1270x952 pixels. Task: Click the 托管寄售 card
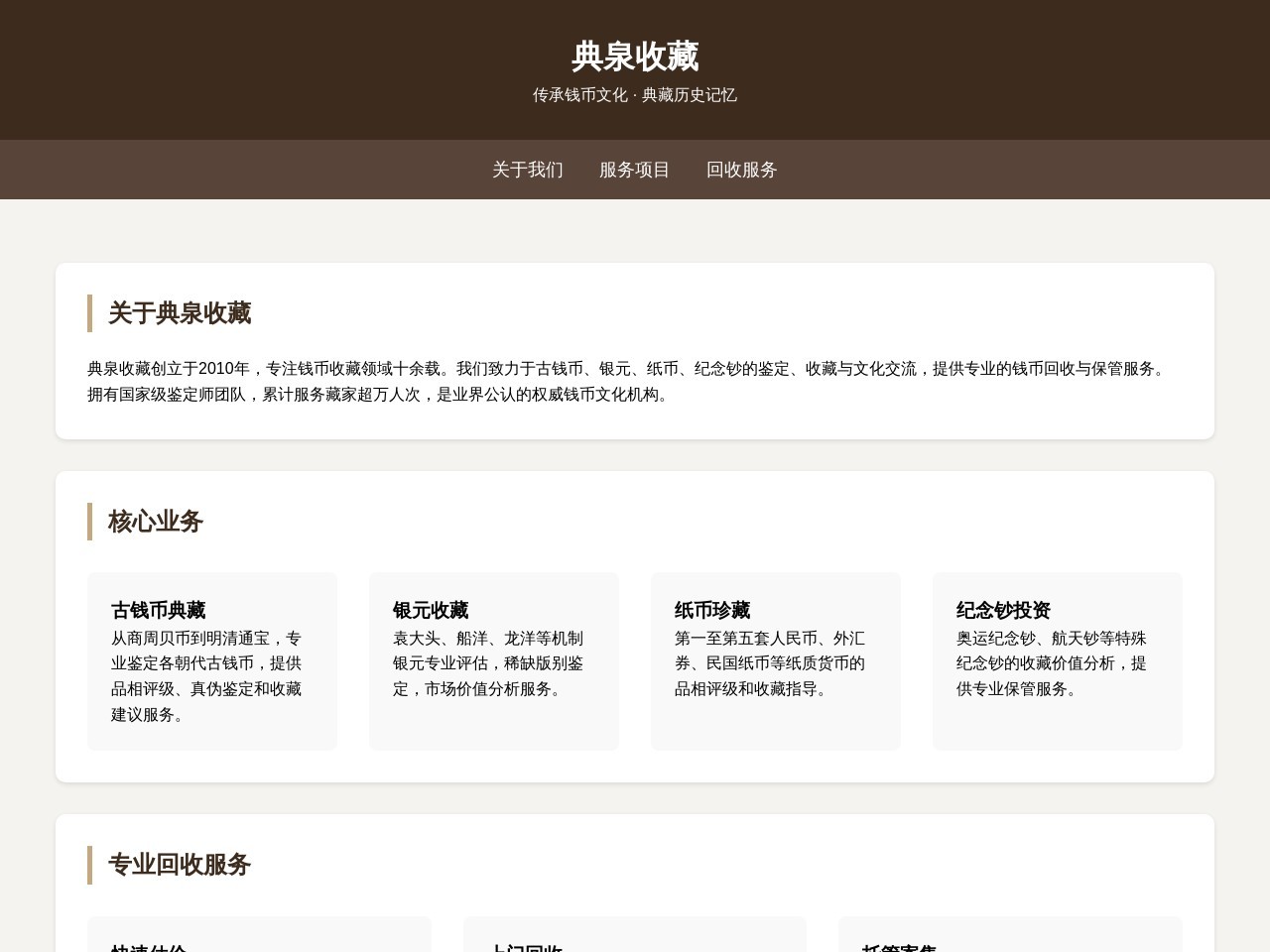pyautogui.click(x=1010, y=937)
